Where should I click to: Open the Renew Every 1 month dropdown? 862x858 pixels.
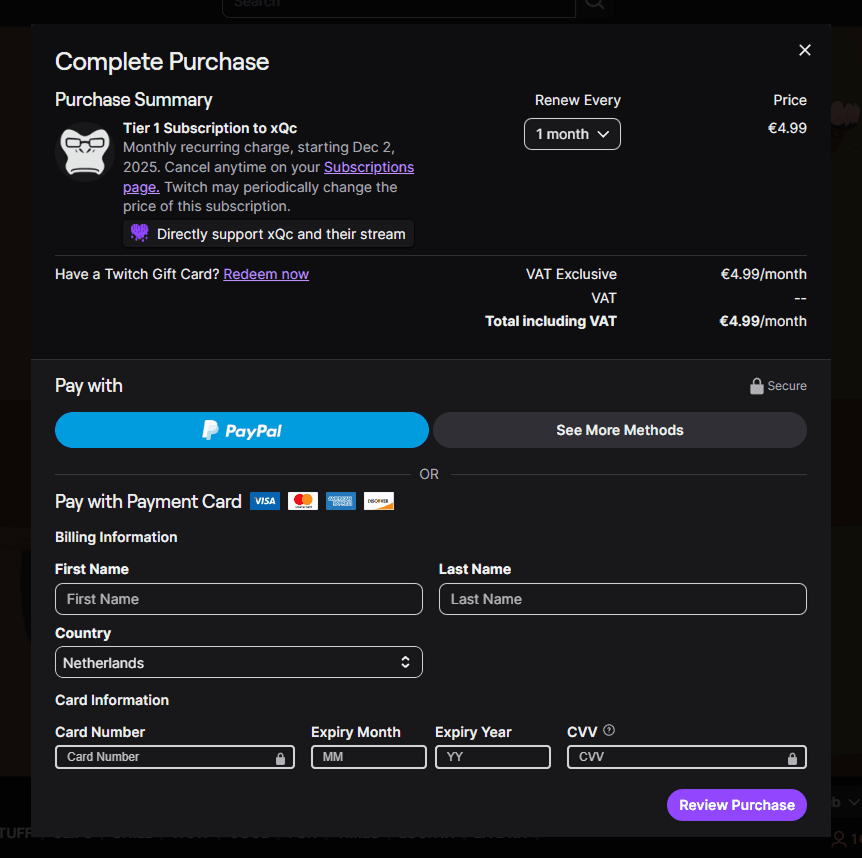tap(572, 134)
